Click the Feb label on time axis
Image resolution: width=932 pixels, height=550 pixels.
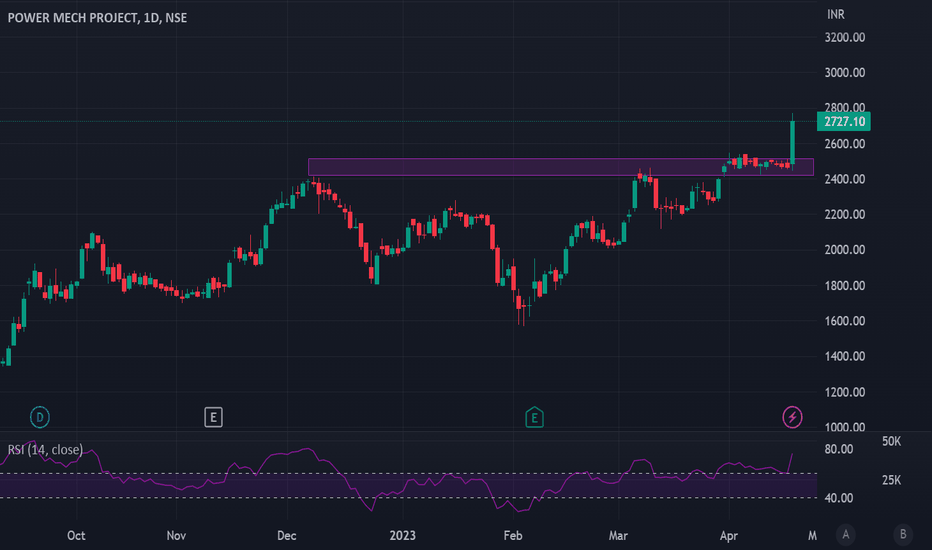(513, 536)
